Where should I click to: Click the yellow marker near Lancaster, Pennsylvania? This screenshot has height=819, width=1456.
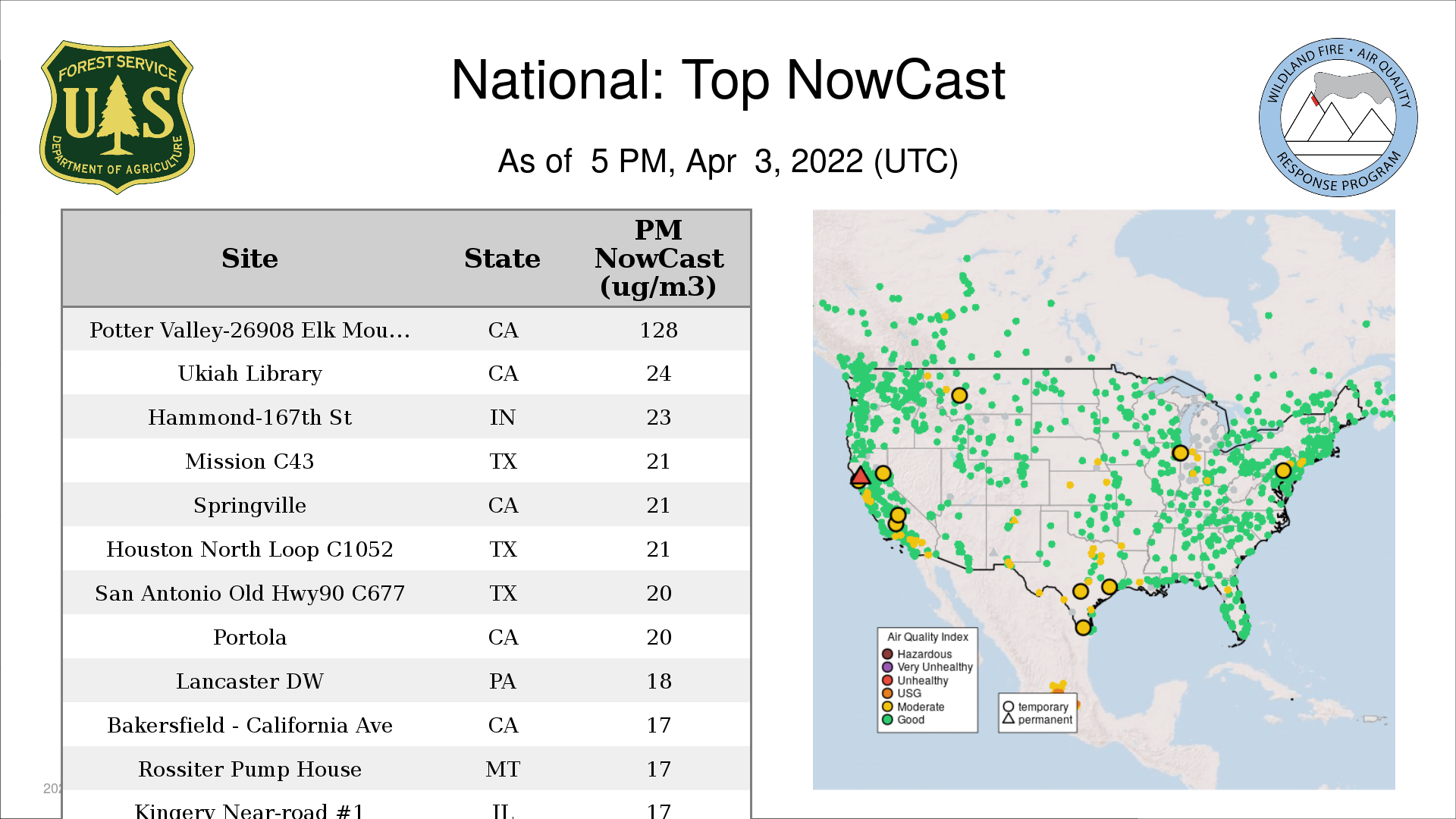tap(1283, 470)
